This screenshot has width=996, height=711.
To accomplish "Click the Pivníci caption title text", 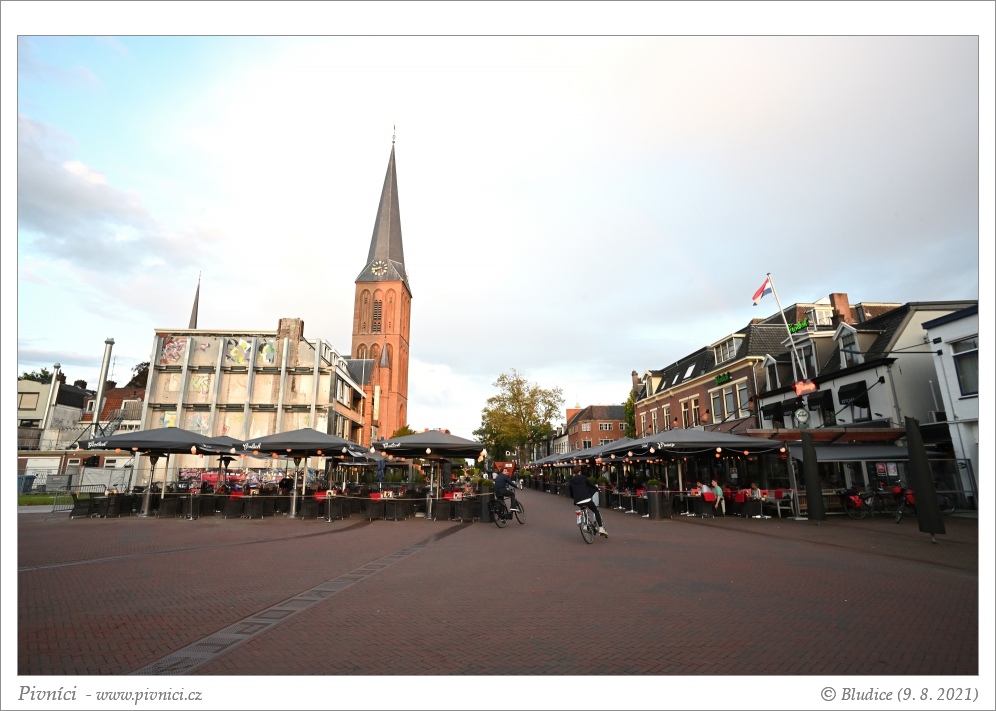I will 47,693.
